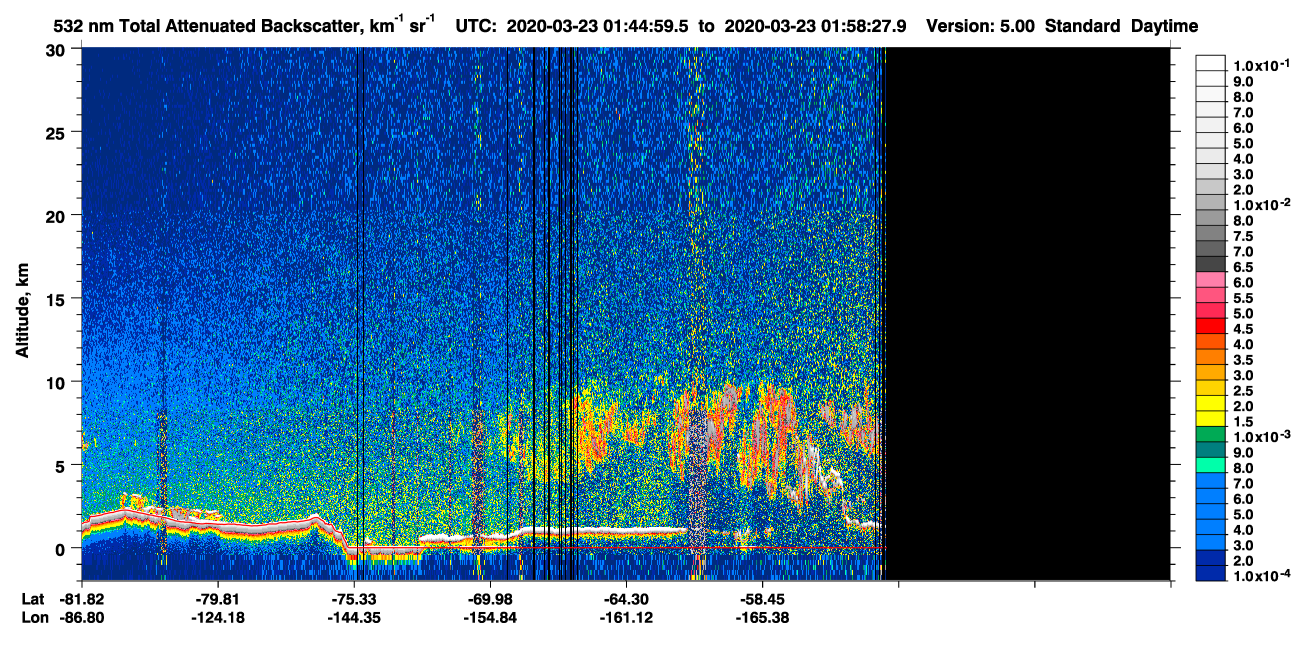Click the yellow 1.5 swatch in color scale
1300x667 pixels.
[1211, 420]
